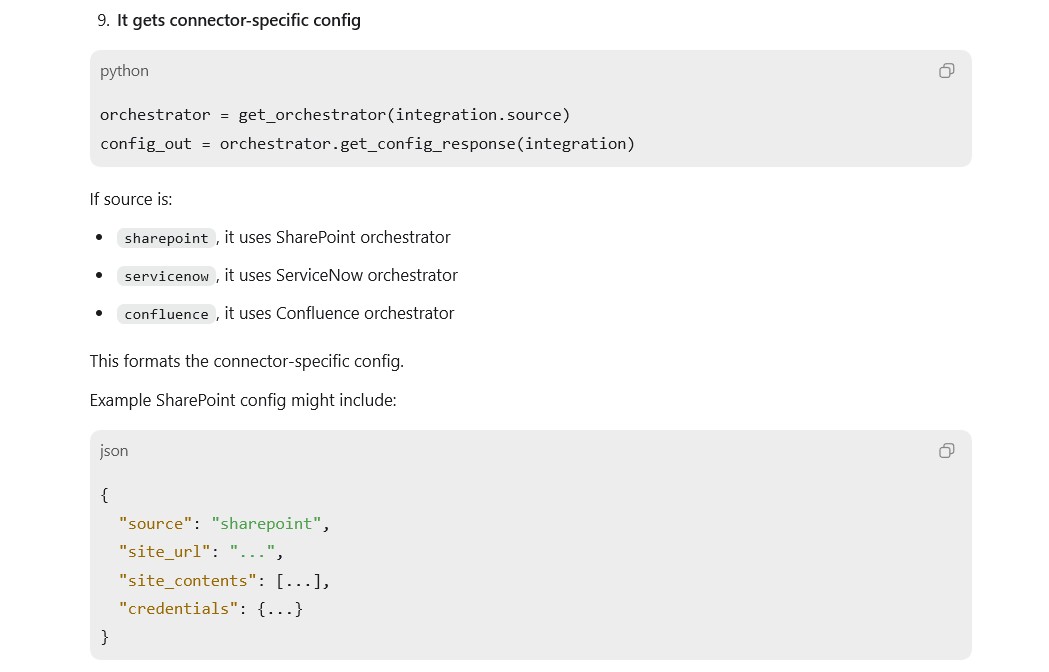Image resolution: width=1049 pixels, height=672 pixels.
Task: Click the "site_url" JSON key
Action: pos(165,552)
